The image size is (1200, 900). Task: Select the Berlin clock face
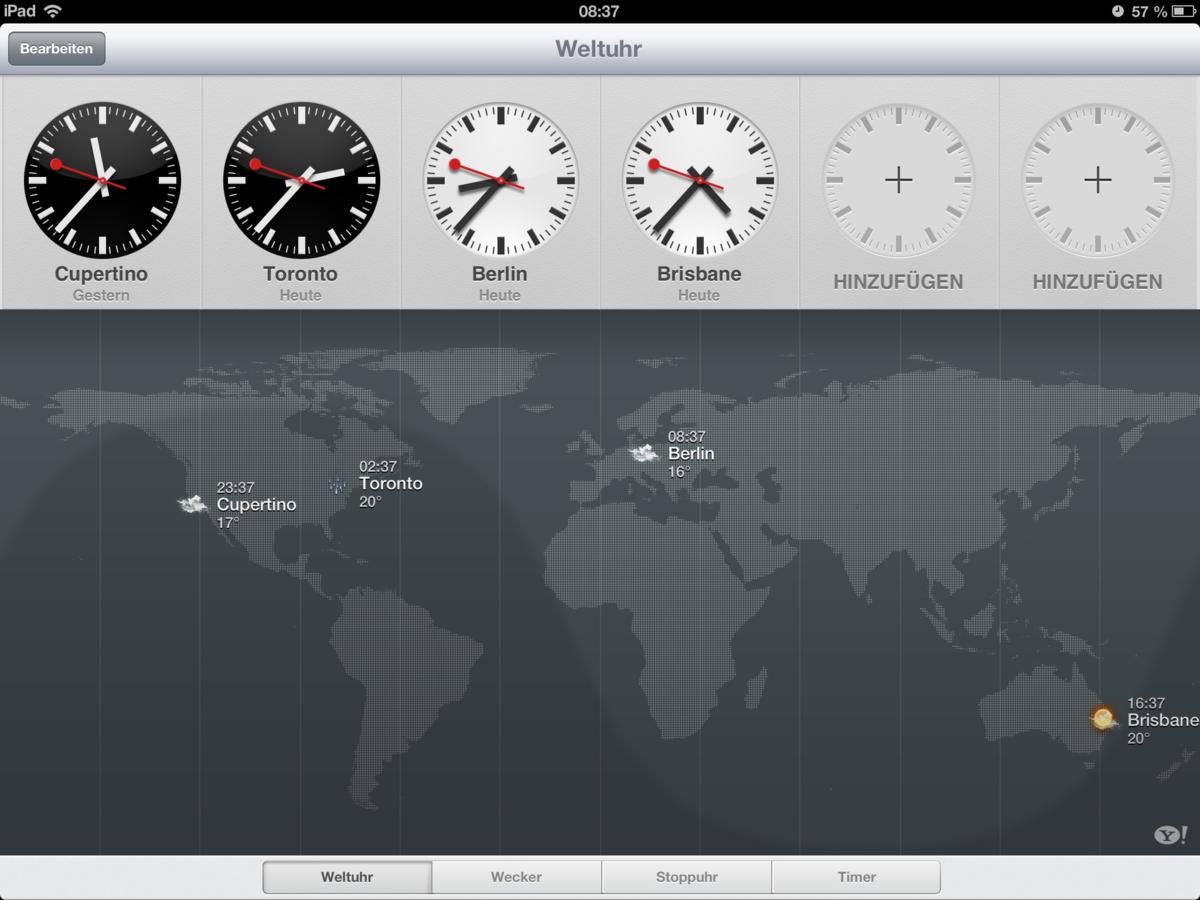500,180
